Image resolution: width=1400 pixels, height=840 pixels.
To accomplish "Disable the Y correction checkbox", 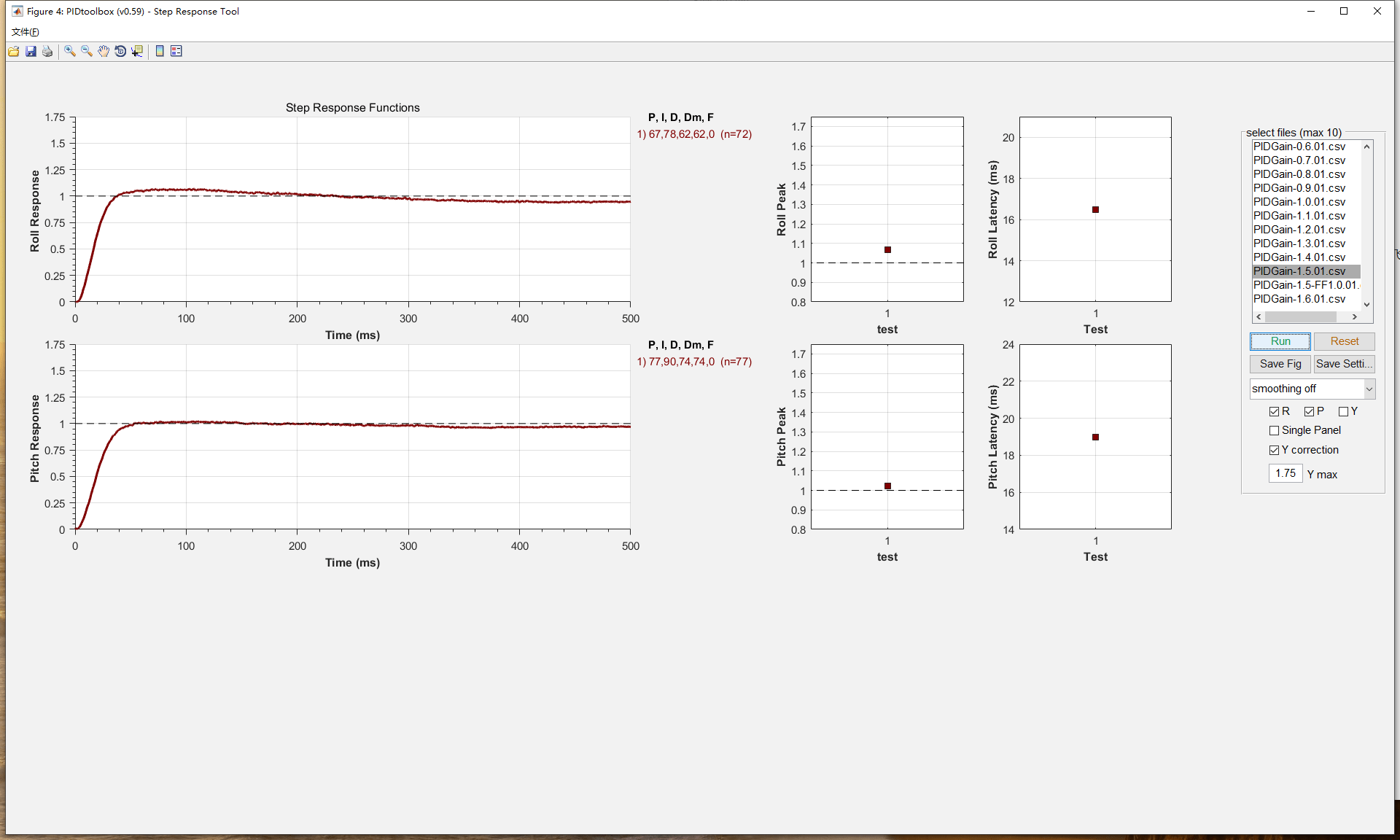I will coord(1275,450).
